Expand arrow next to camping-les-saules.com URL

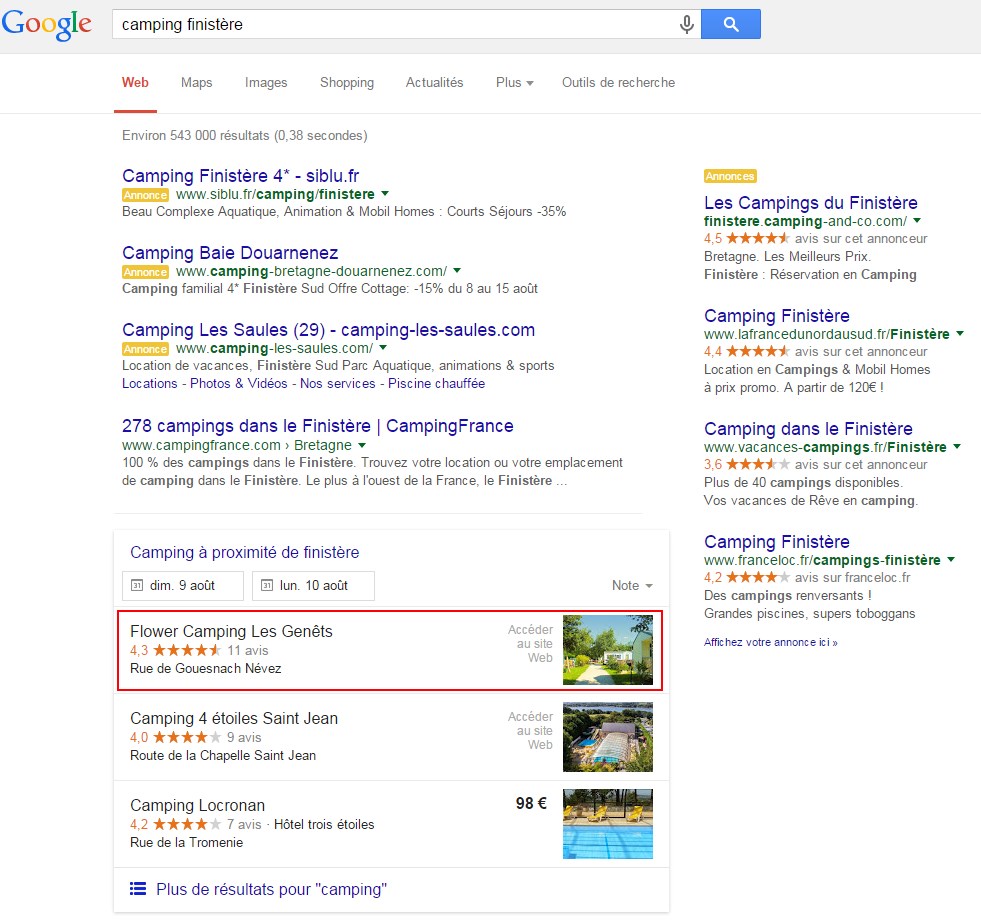coord(383,348)
